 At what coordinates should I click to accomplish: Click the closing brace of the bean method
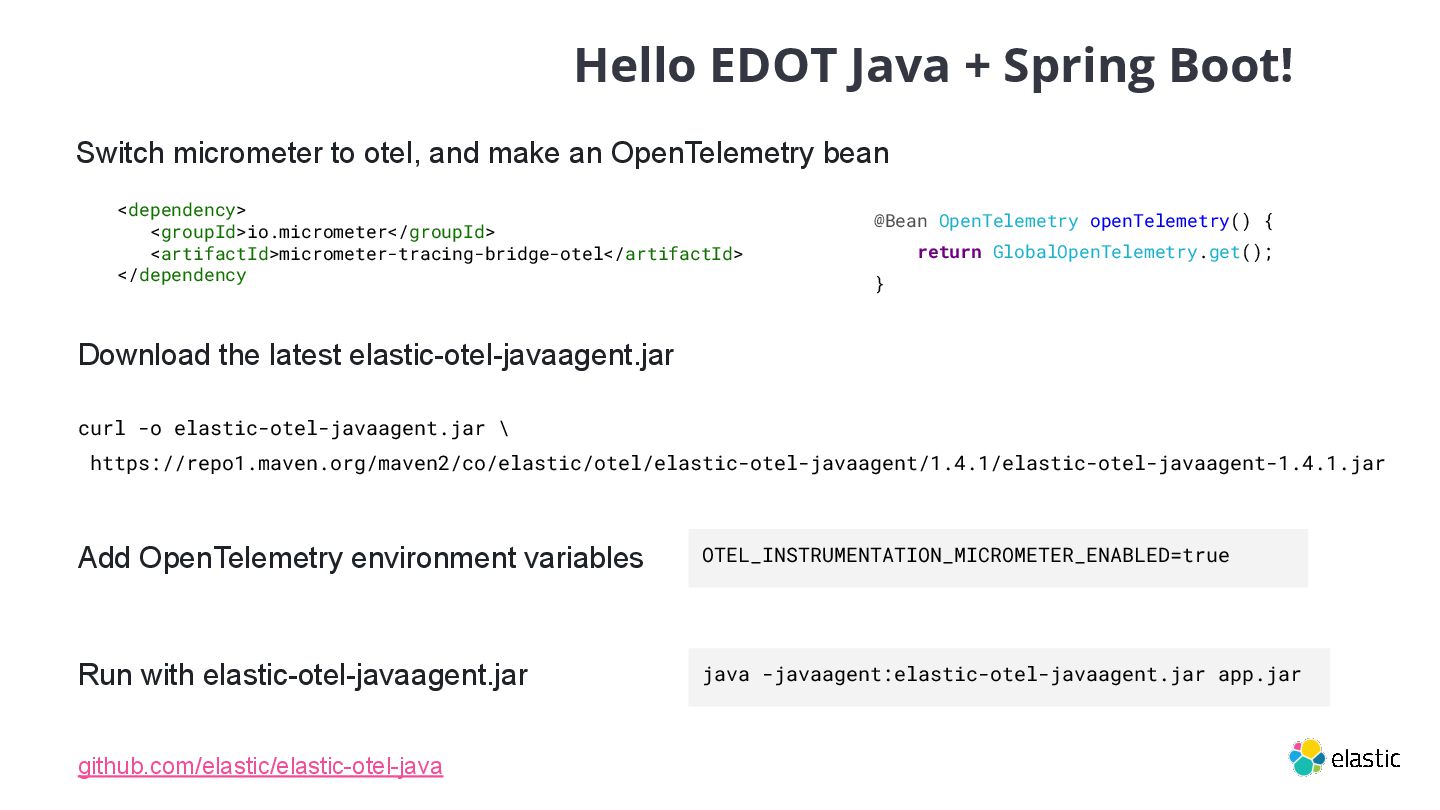click(x=880, y=285)
